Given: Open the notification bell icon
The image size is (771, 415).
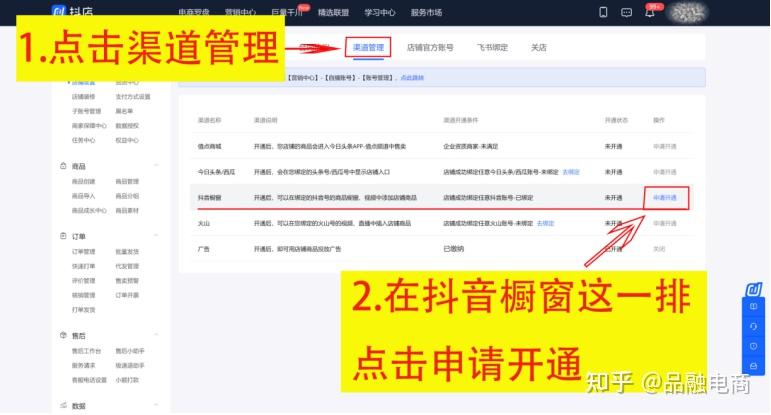Looking at the screenshot, I should coord(650,12).
